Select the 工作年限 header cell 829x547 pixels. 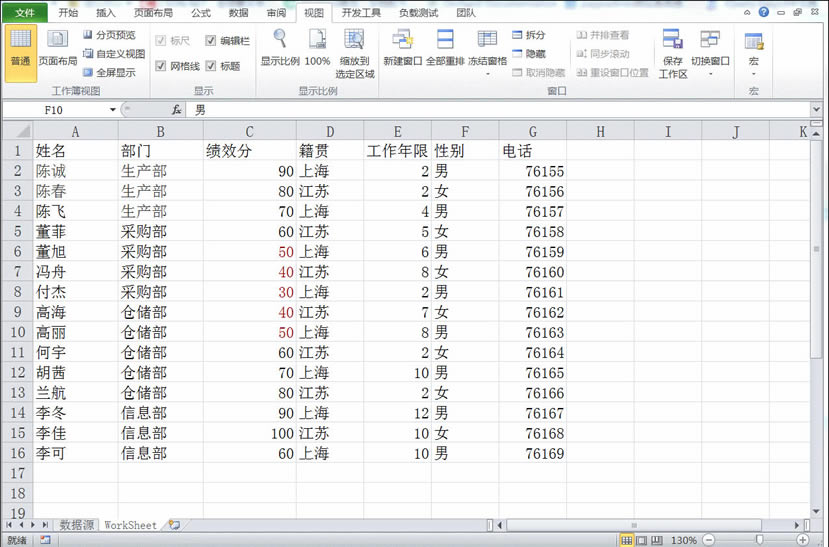coord(398,151)
